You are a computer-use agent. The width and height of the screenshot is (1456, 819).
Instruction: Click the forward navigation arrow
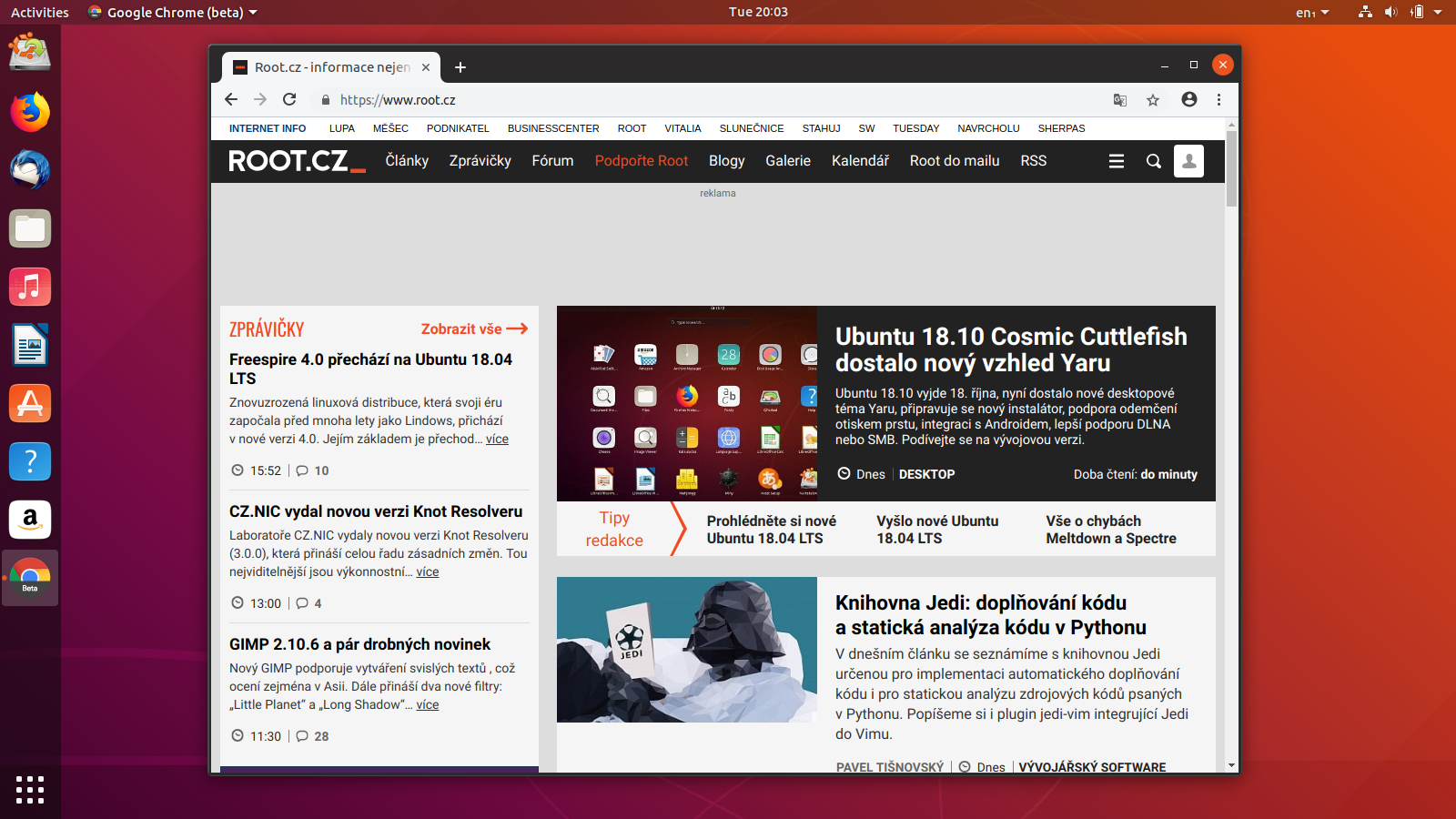pos(260,99)
